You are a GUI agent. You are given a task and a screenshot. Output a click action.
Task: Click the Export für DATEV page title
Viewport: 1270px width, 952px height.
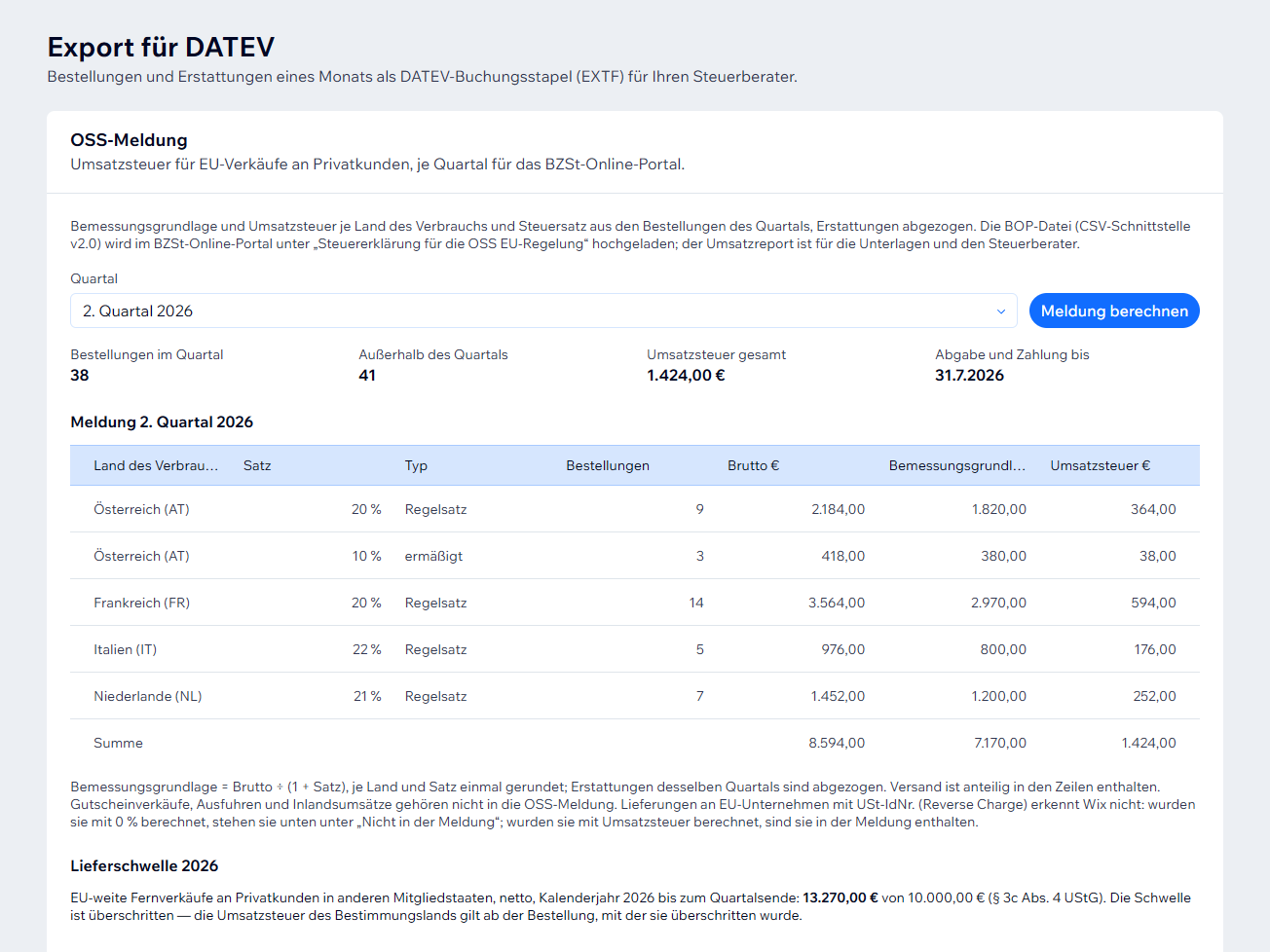(x=161, y=47)
